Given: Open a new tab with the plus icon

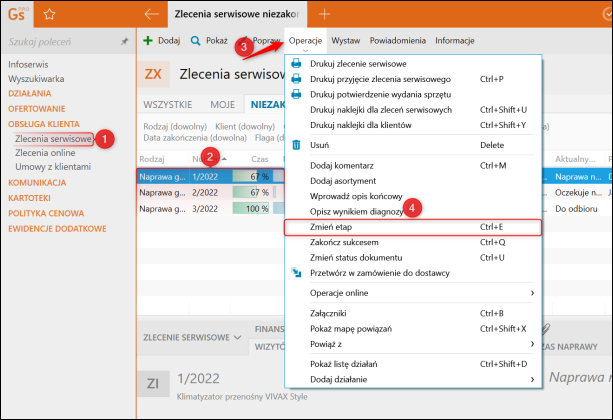Looking at the screenshot, I should coord(324,14).
